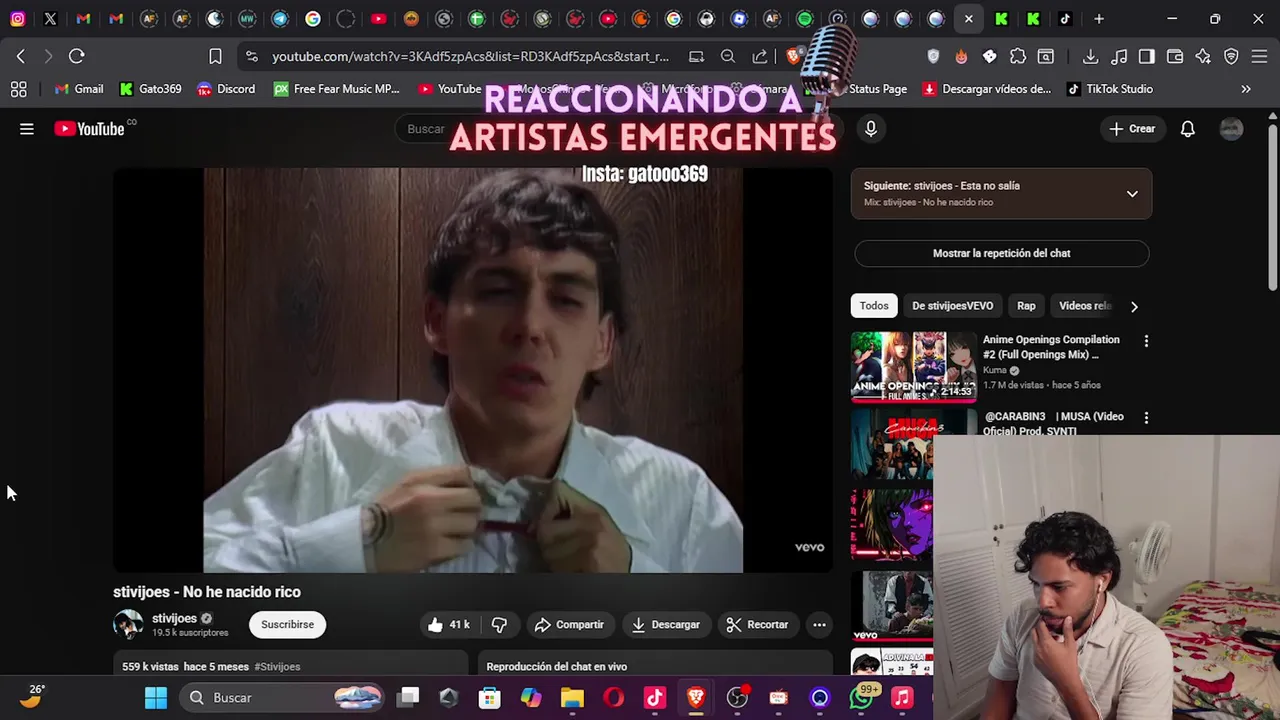The image size is (1280, 720).
Task: Open options for Anime Openings Compilation video
Action: 1146,341
